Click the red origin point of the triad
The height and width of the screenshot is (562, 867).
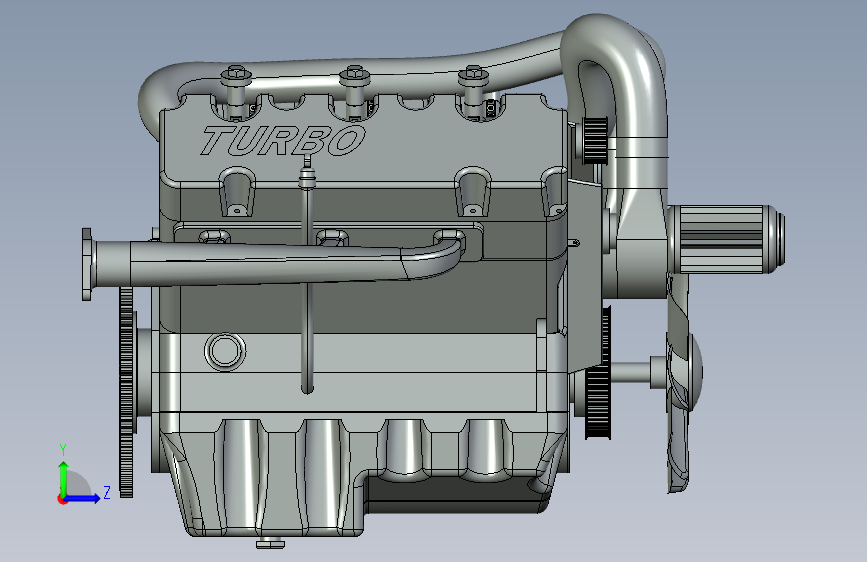[62, 499]
